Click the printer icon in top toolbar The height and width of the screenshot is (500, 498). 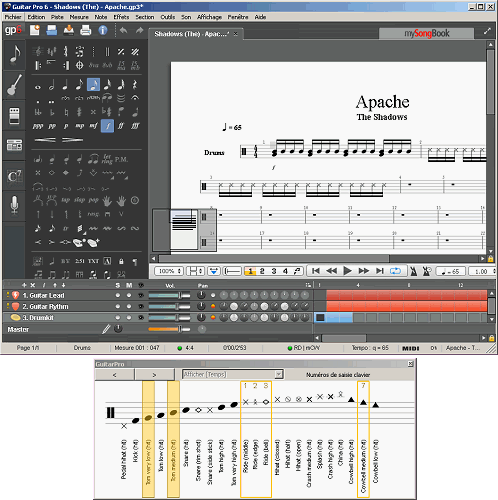86,30
